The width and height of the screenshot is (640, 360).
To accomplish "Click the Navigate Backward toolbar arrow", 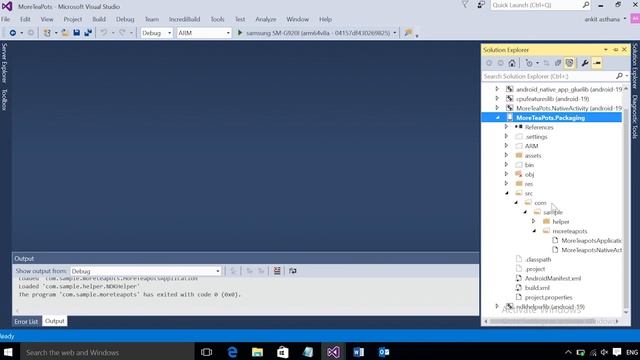I will pyautogui.click(x=13, y=33).
